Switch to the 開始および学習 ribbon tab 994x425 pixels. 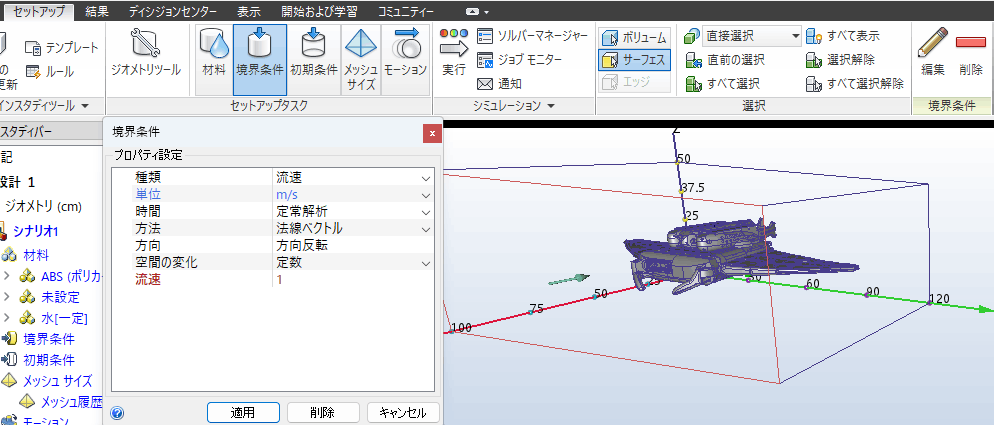[x=319, y=11]
